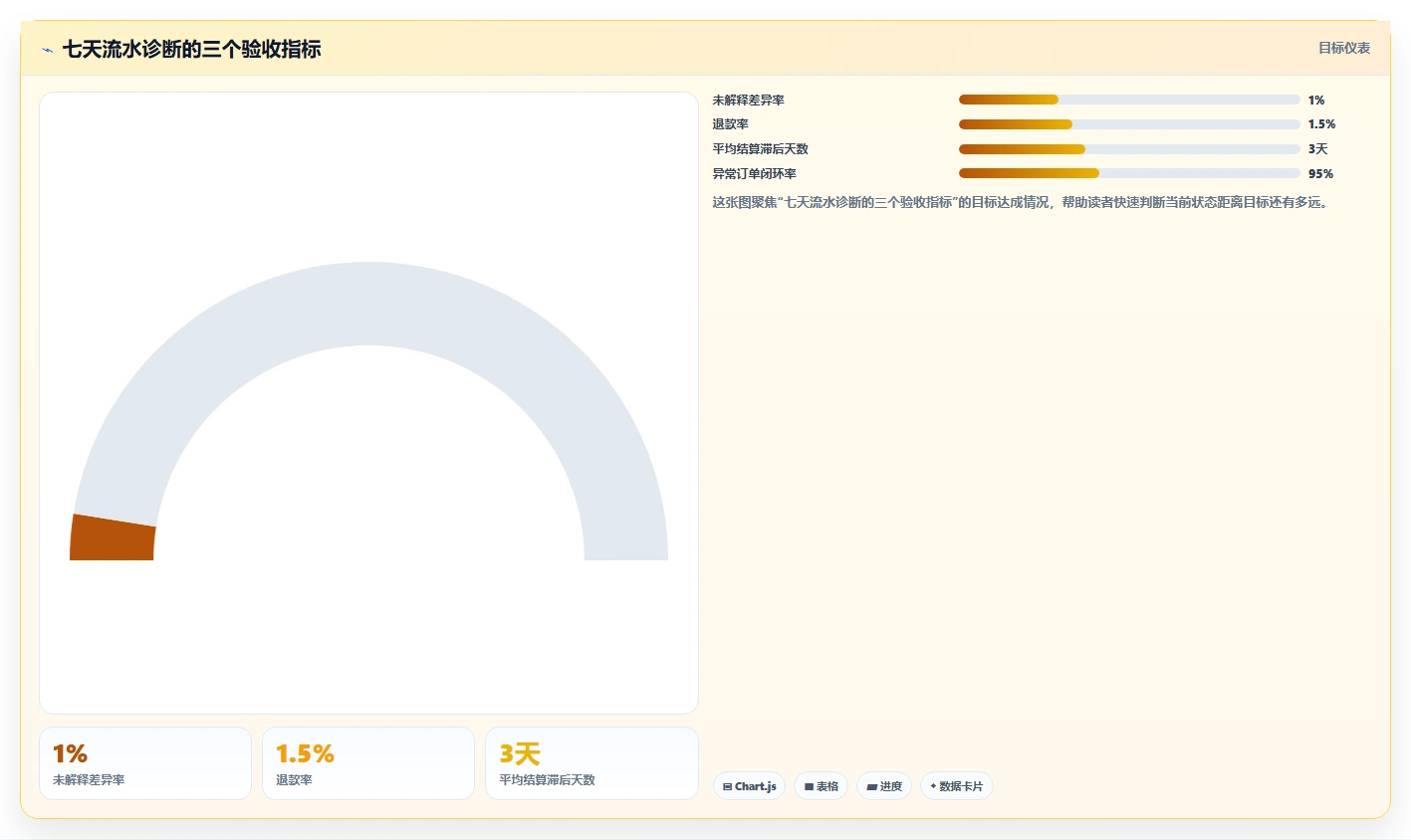The image size is (1411, 840).
Task: Click the 目标仪表 label in the header
Action: click(x=1344, y=48)
